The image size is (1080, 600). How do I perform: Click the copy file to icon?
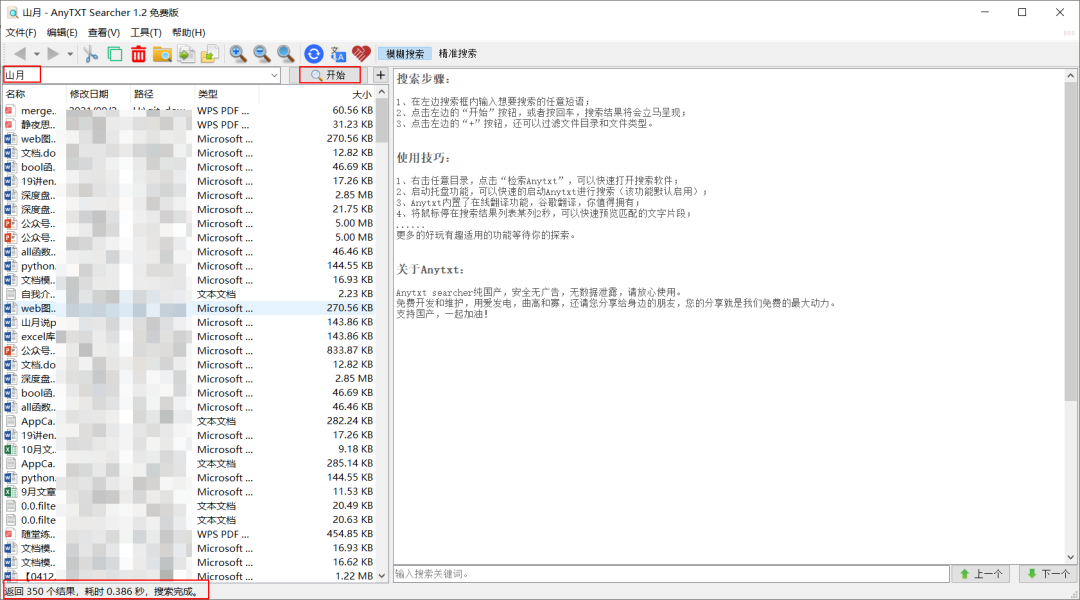click(x=186, y=54)
